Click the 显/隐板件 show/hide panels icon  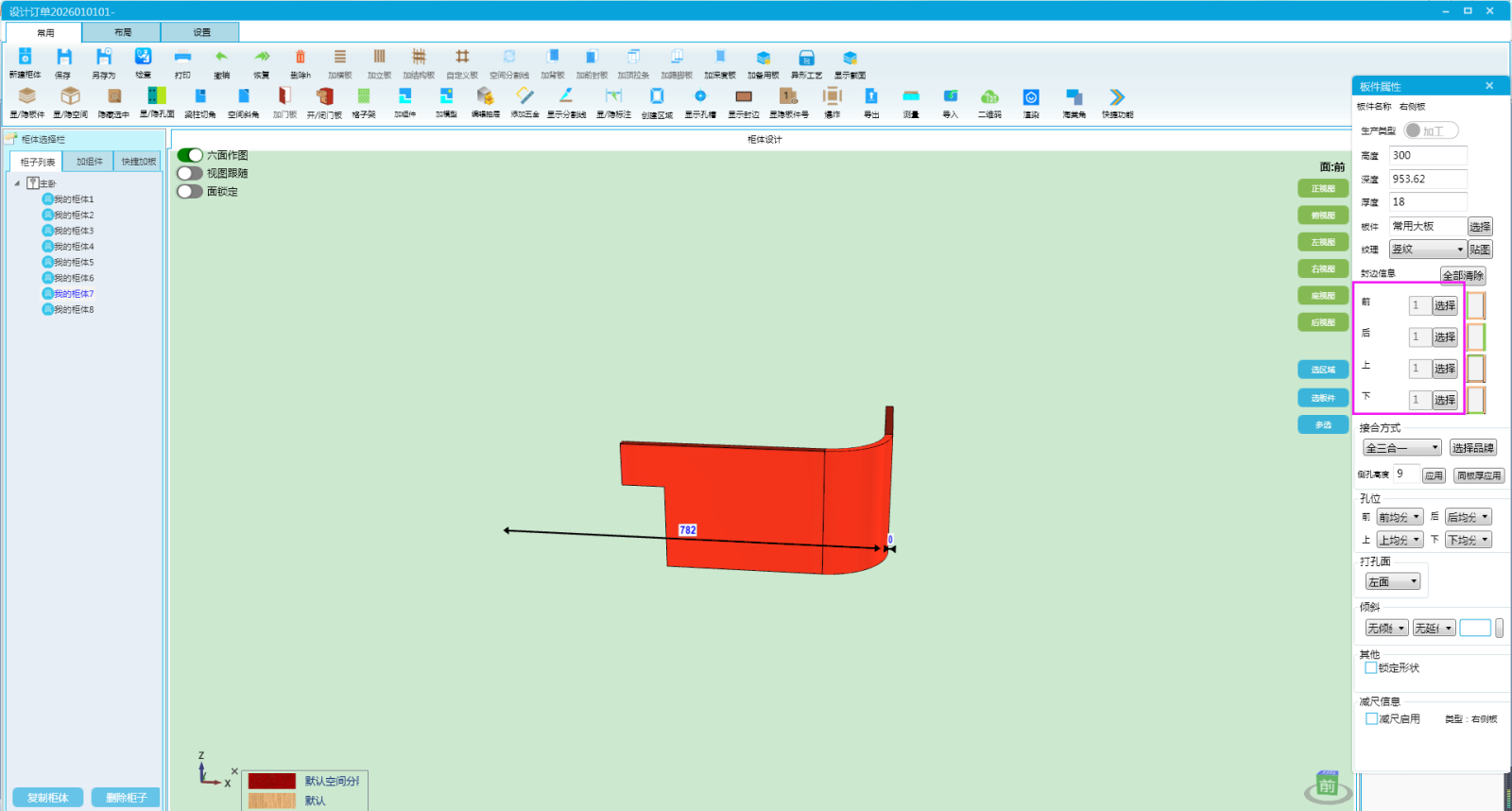click(27, 97)
